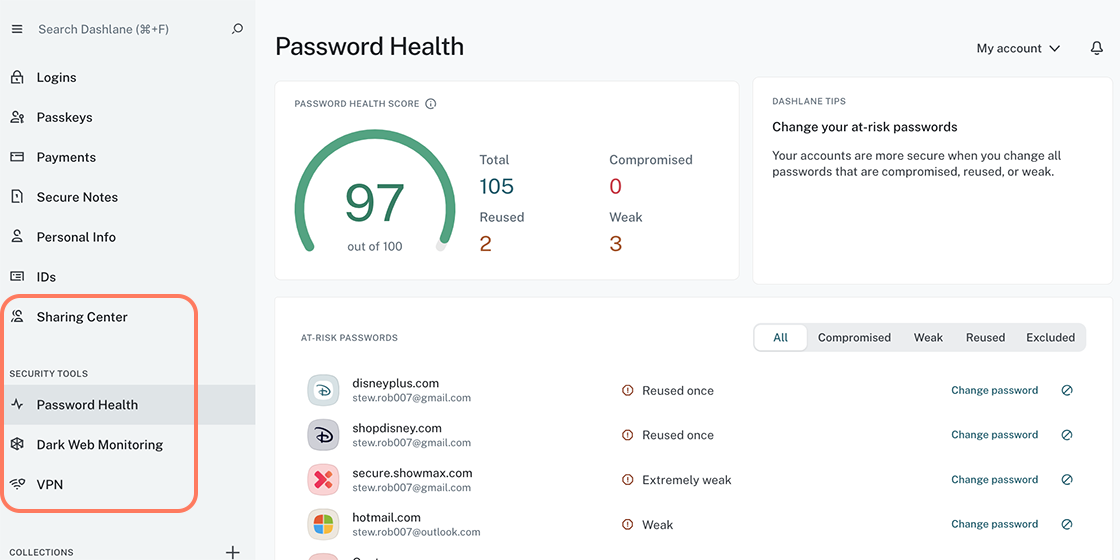Click the Dark Web Monitoring icon in the sidebar
This screenshot has height=560, width=1120.
point(17,444)
